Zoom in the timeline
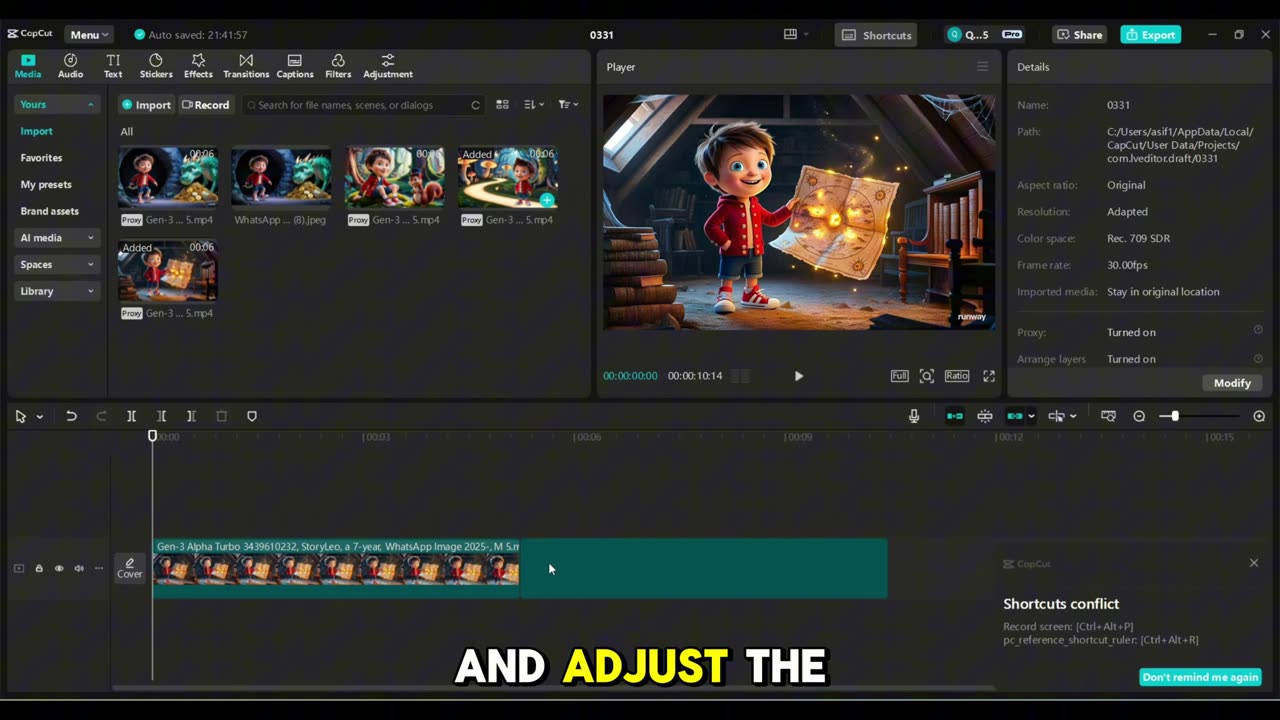1280x720 pixels. point(1259,416)
